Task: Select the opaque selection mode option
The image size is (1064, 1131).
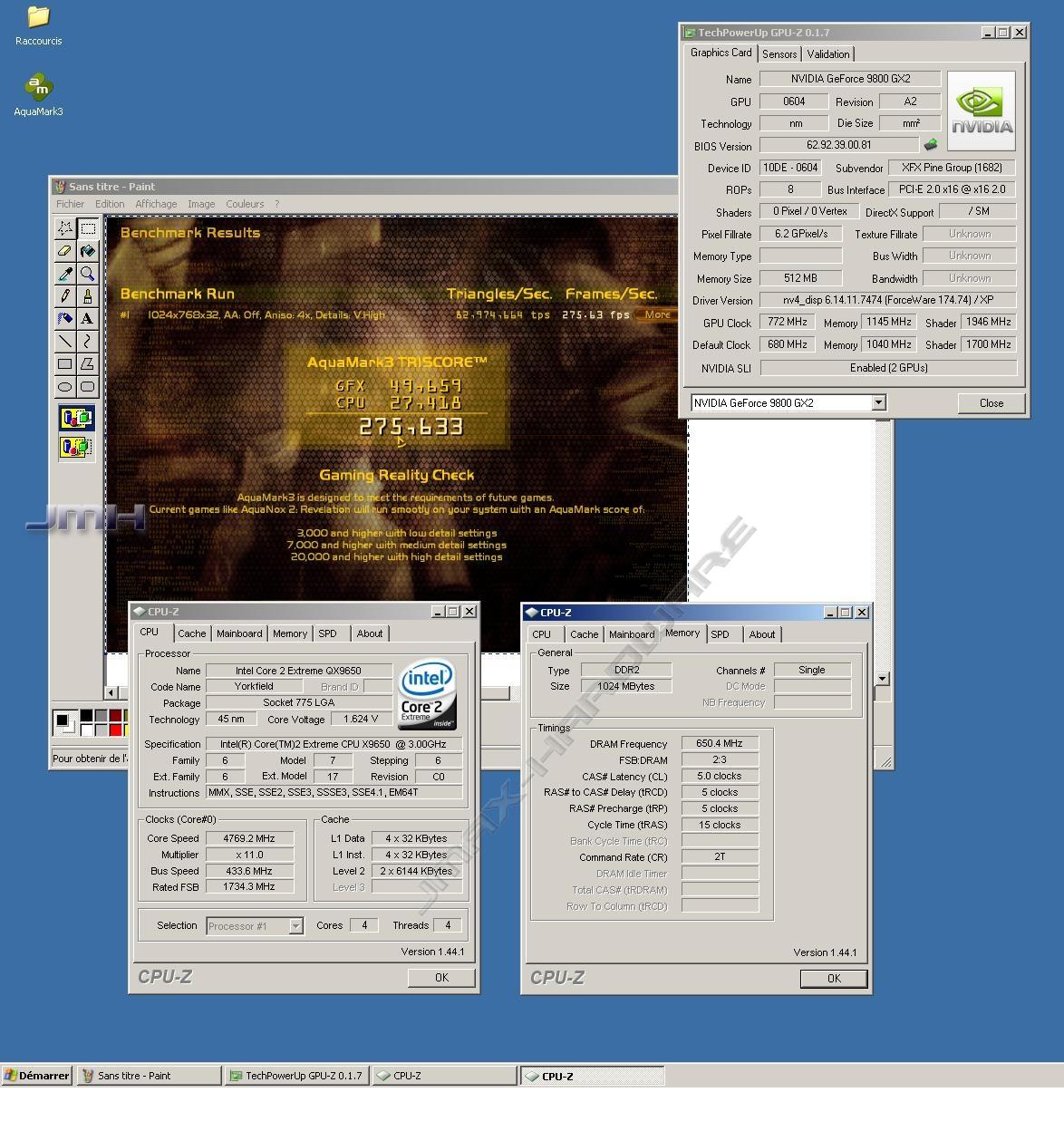Action: pyautogui.click(x=76, y=419)
